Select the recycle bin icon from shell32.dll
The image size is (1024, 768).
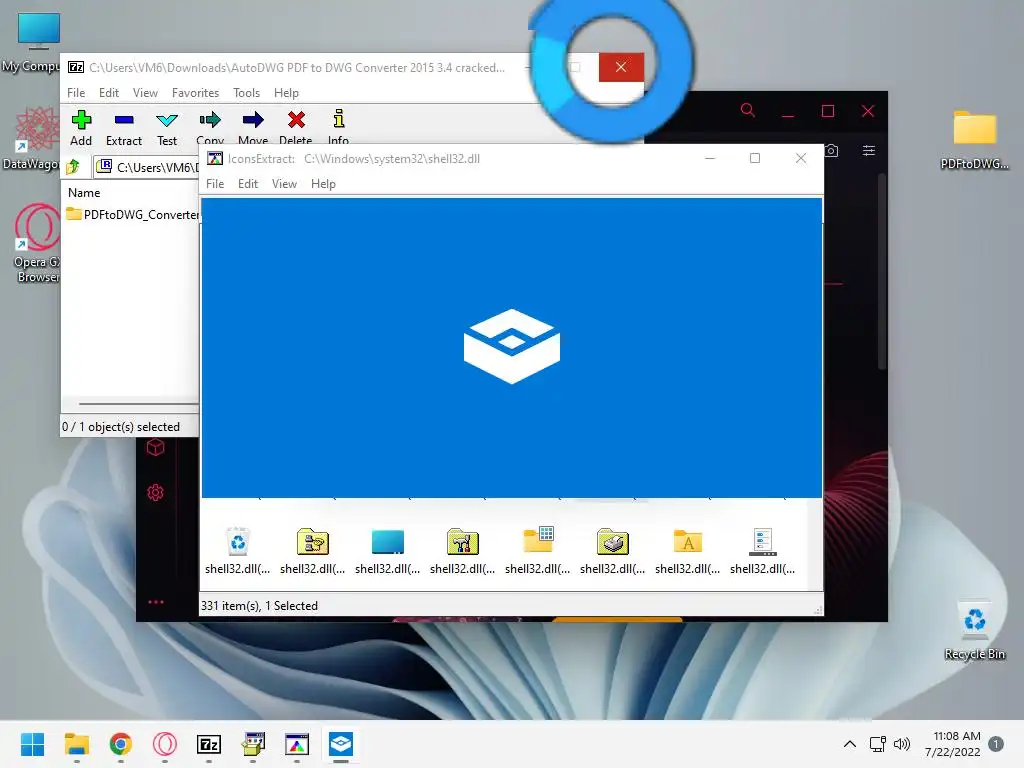(238, 551)
